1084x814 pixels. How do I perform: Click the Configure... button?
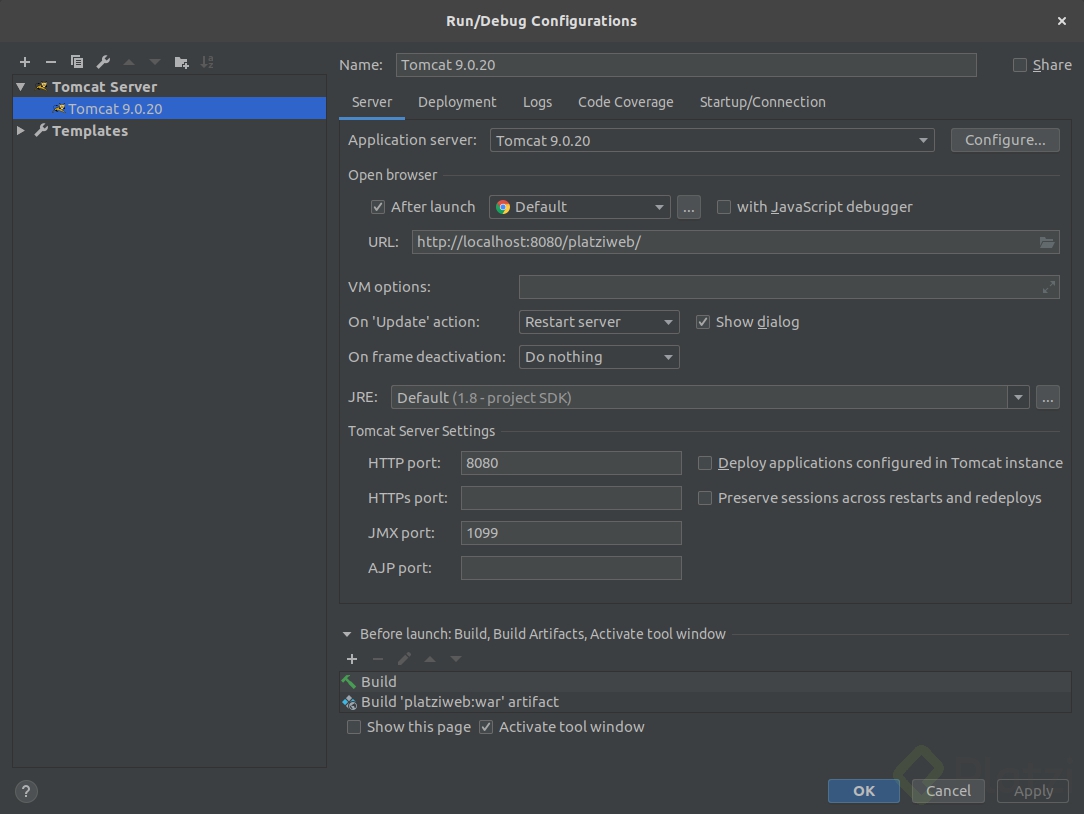pyautogui.click(x=1005, y=140)
